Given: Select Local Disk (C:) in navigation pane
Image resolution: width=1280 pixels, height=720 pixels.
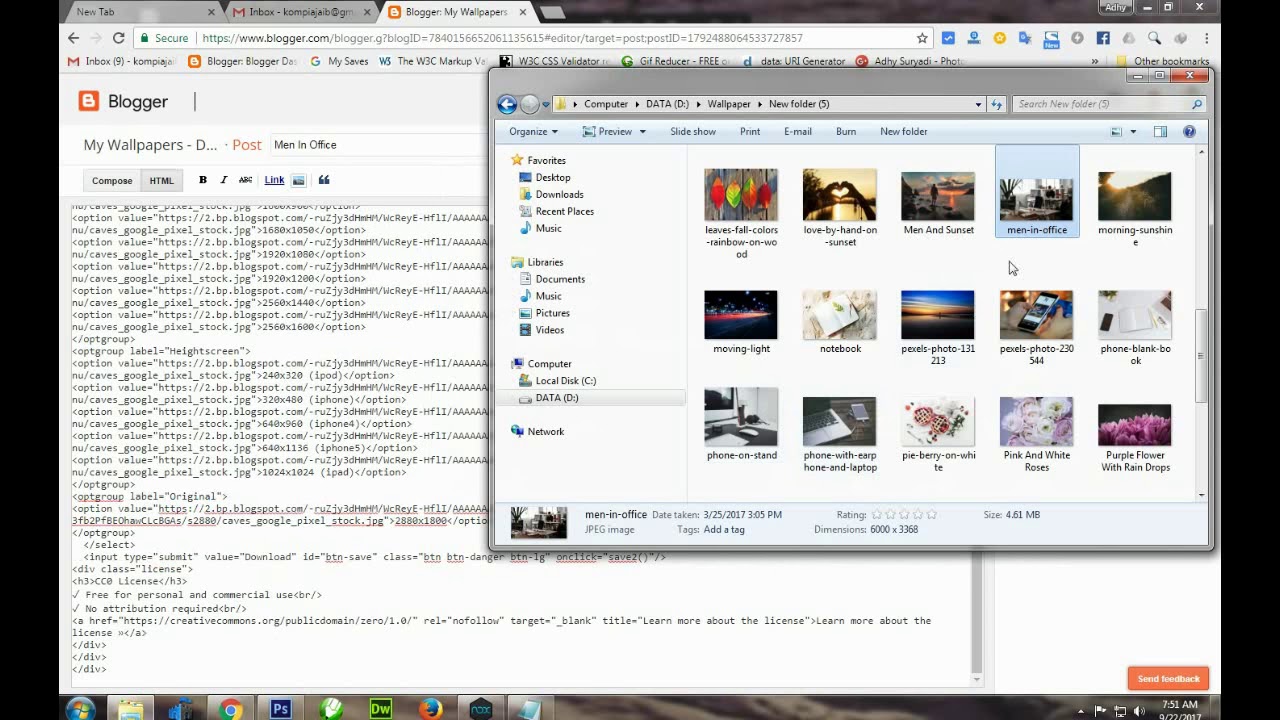Looking at the screenshot, I should point(565,381).
